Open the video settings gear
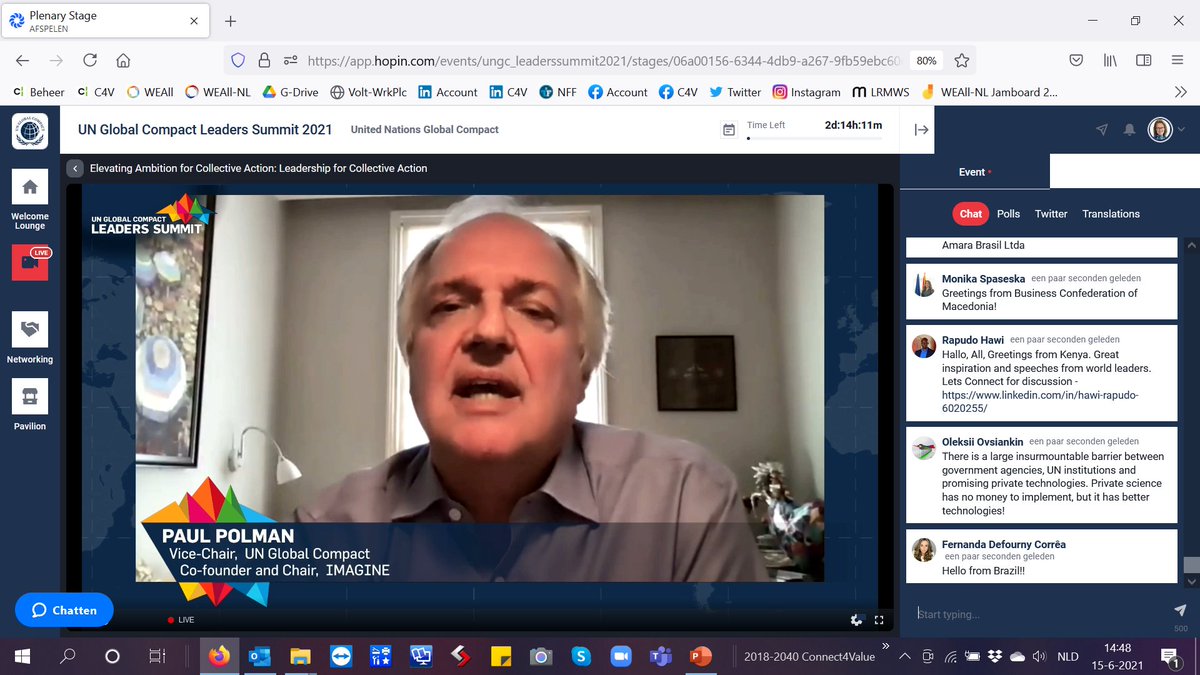 point(856,620)
